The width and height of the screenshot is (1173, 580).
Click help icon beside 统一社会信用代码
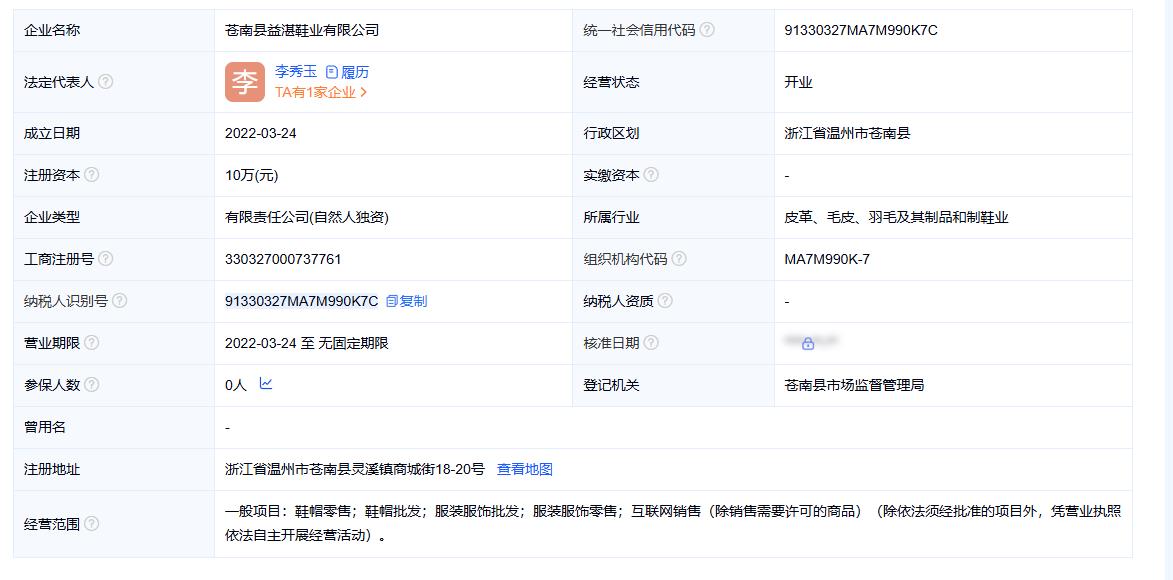[x=706, y=30]
